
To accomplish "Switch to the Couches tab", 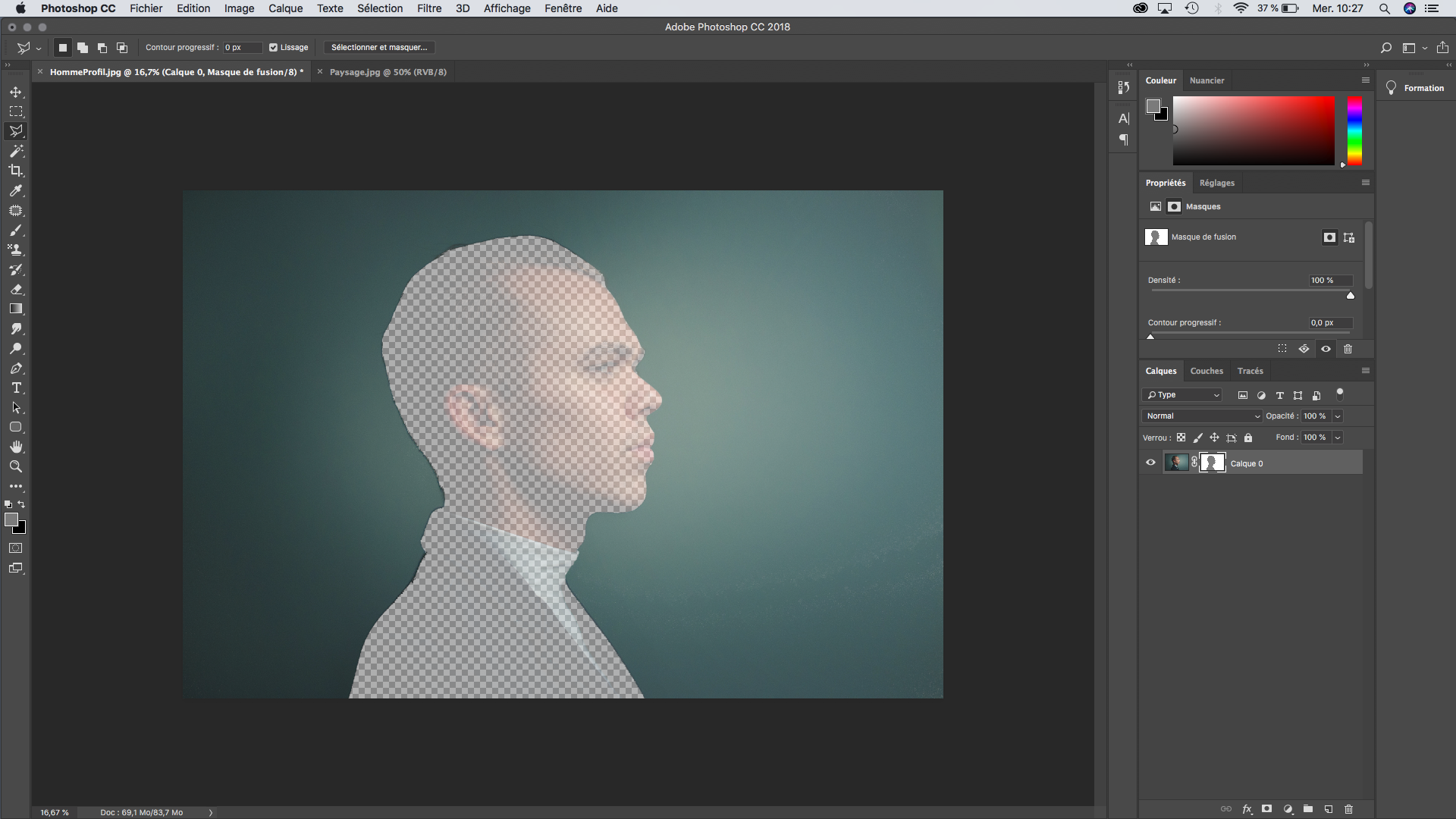I will [x=1206, y=371].
